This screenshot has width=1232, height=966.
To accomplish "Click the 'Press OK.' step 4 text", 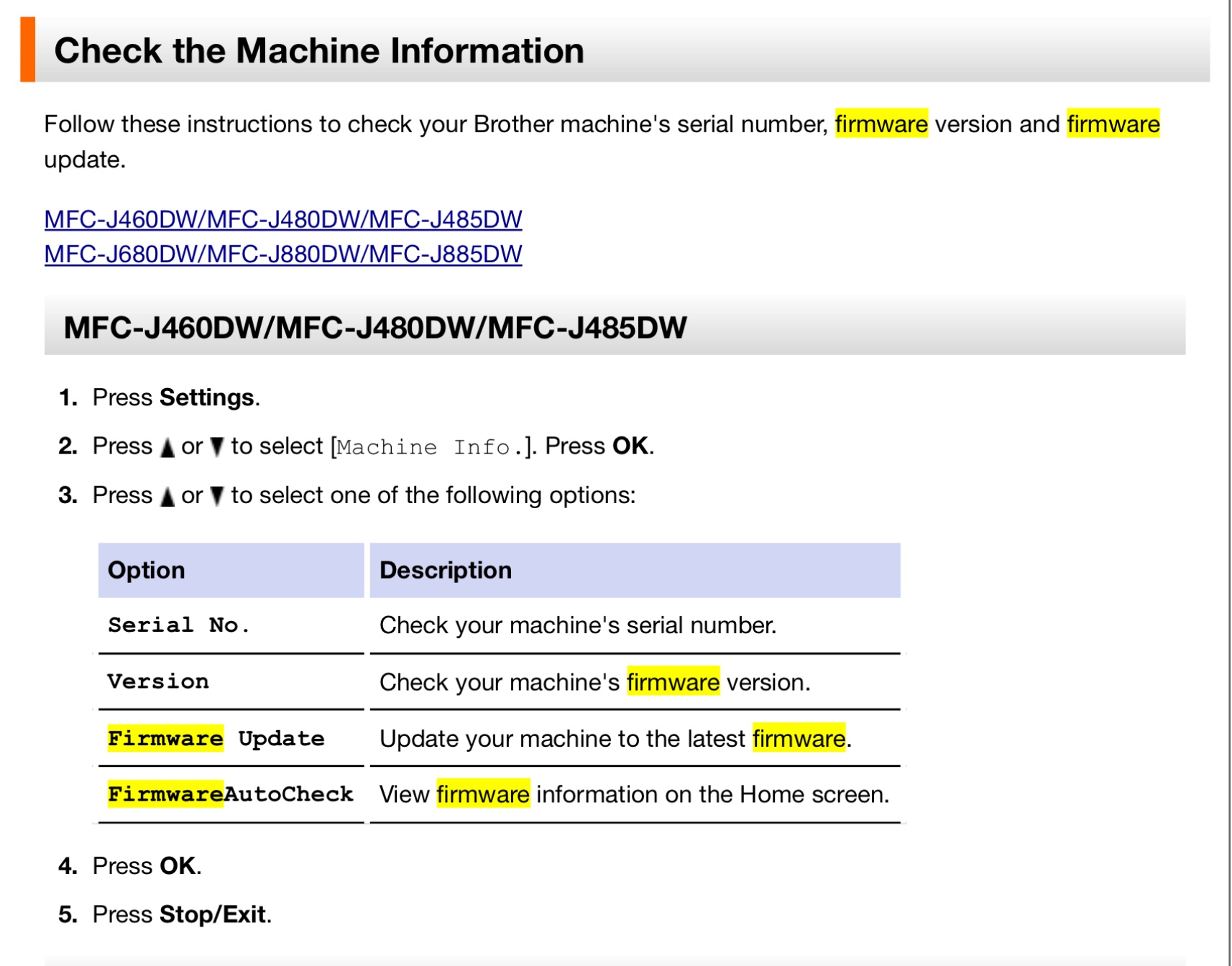I will tap(147, 866).
